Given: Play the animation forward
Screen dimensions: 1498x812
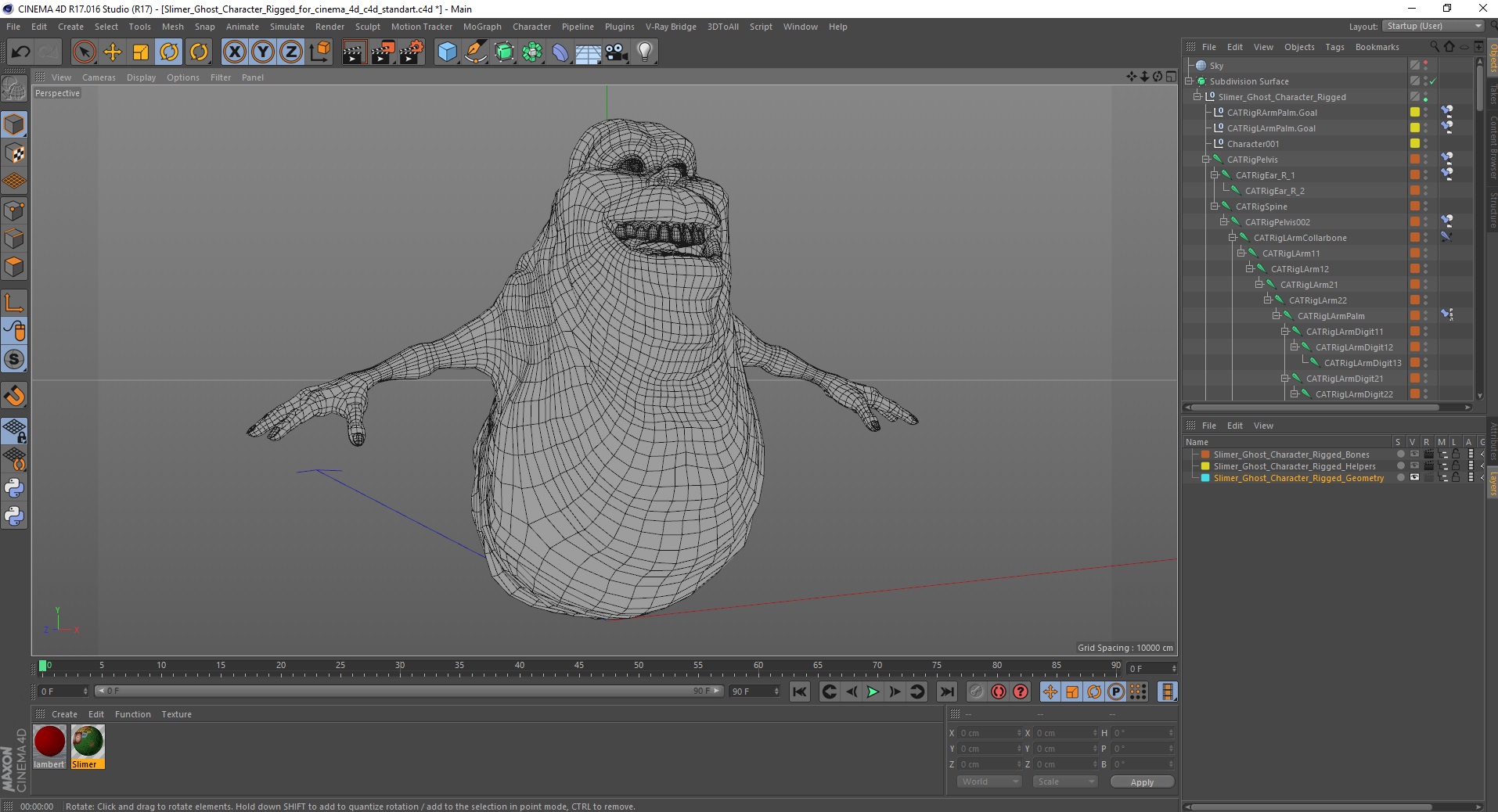Looking at the screenshot, I should coord(873,692).
